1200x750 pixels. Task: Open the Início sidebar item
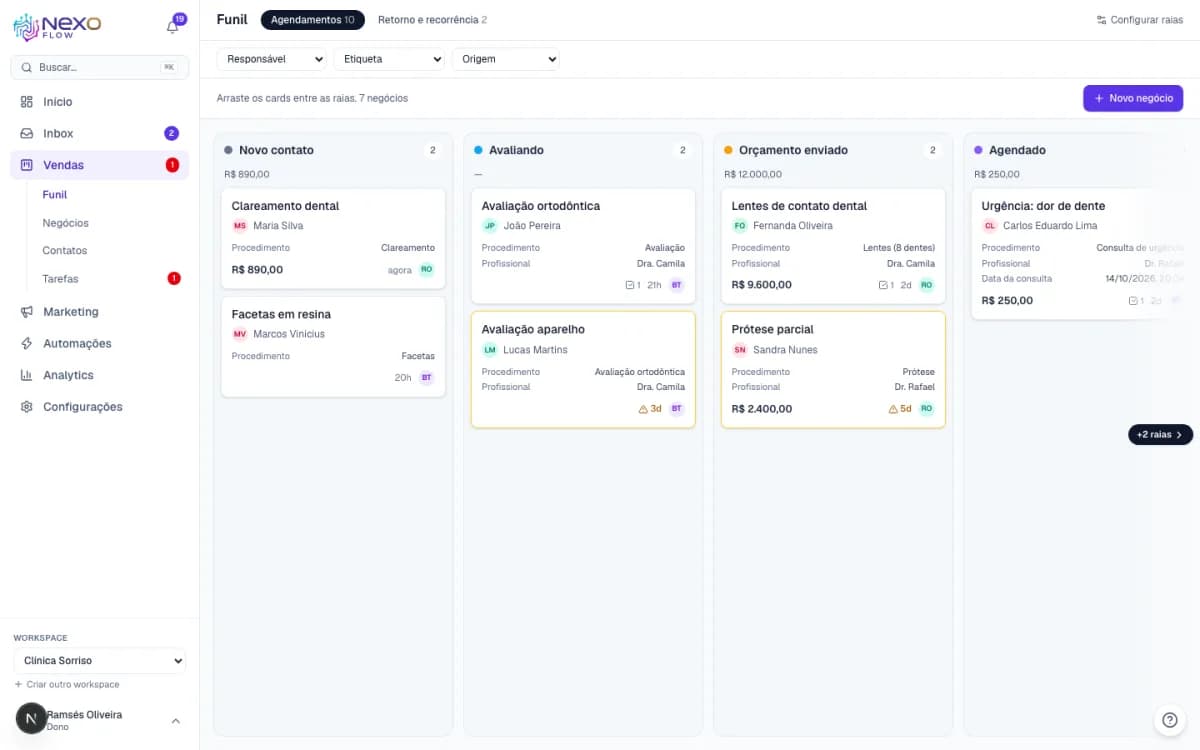pos(99,102)
